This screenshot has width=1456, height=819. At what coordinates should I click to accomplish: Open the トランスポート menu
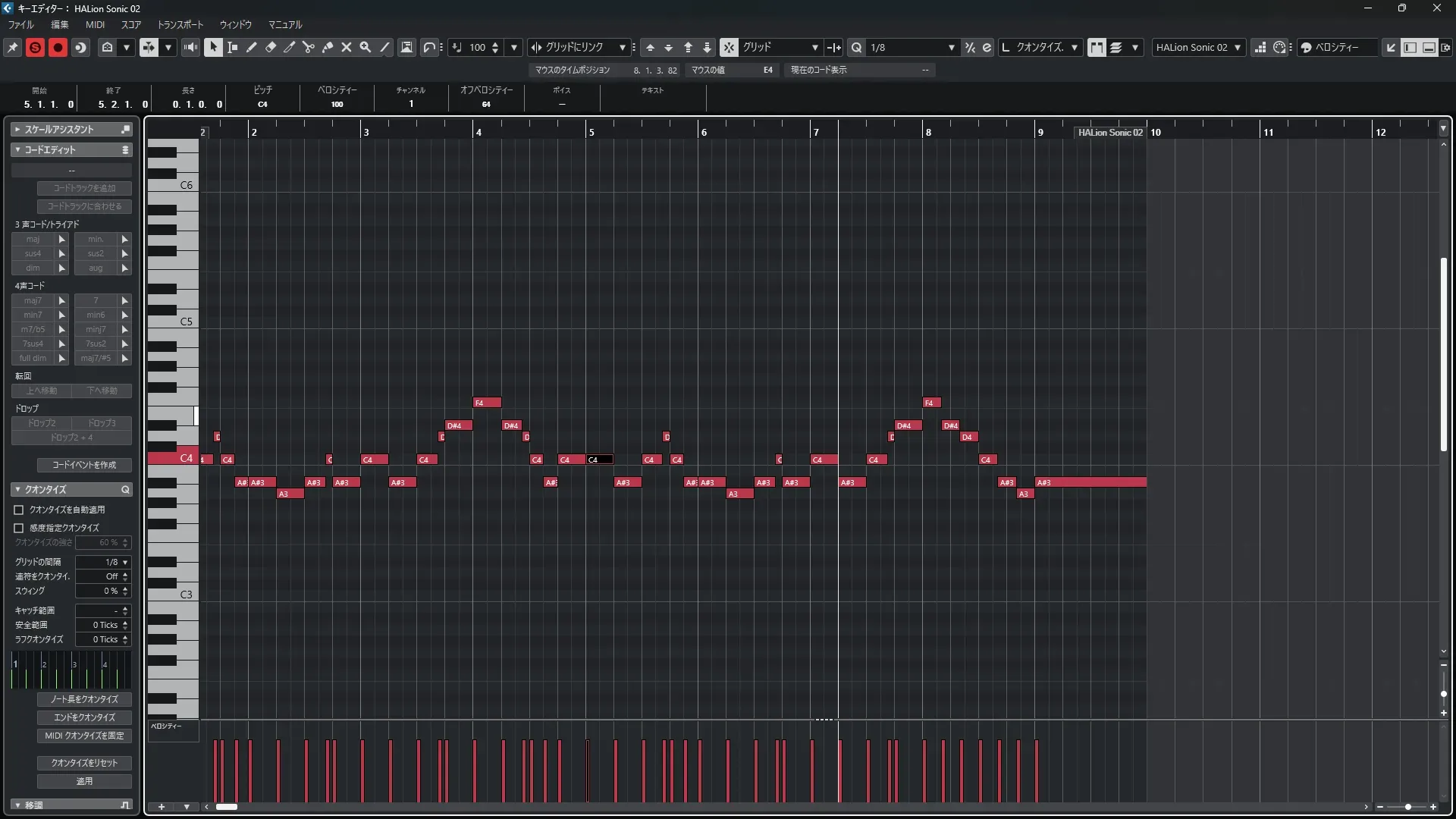tap(180, 24)
